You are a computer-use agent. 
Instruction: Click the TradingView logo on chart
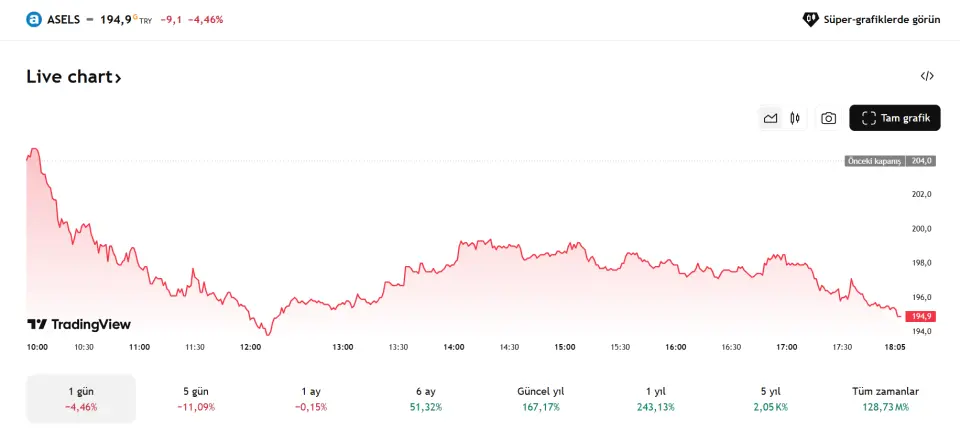pos(79,324)
